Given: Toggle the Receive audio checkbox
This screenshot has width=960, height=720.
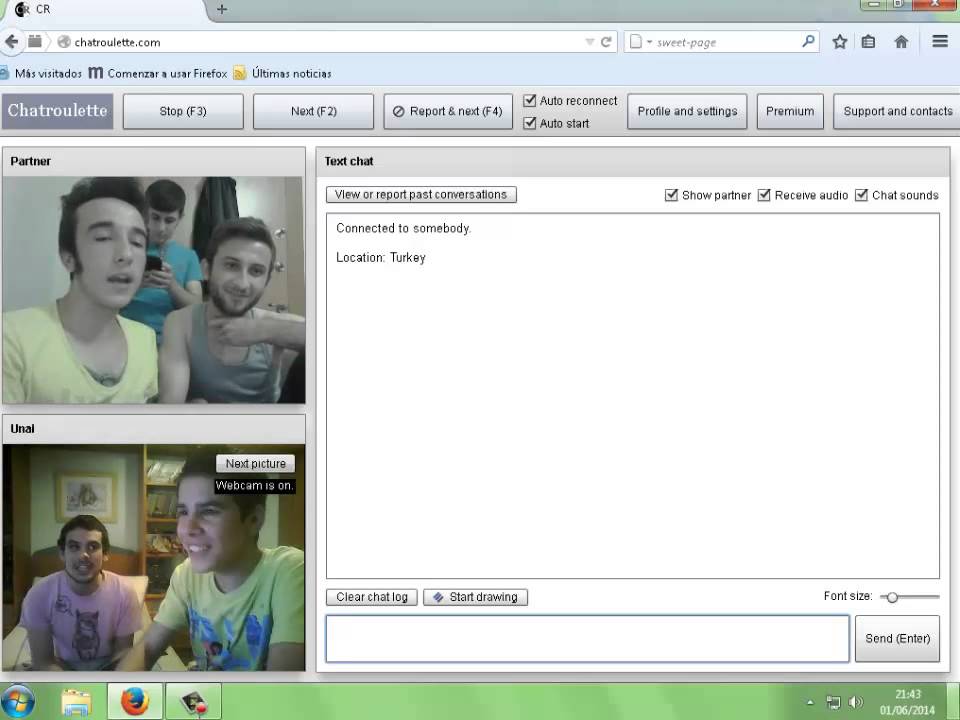Looking at the screenshot, I should pos(763,195).
